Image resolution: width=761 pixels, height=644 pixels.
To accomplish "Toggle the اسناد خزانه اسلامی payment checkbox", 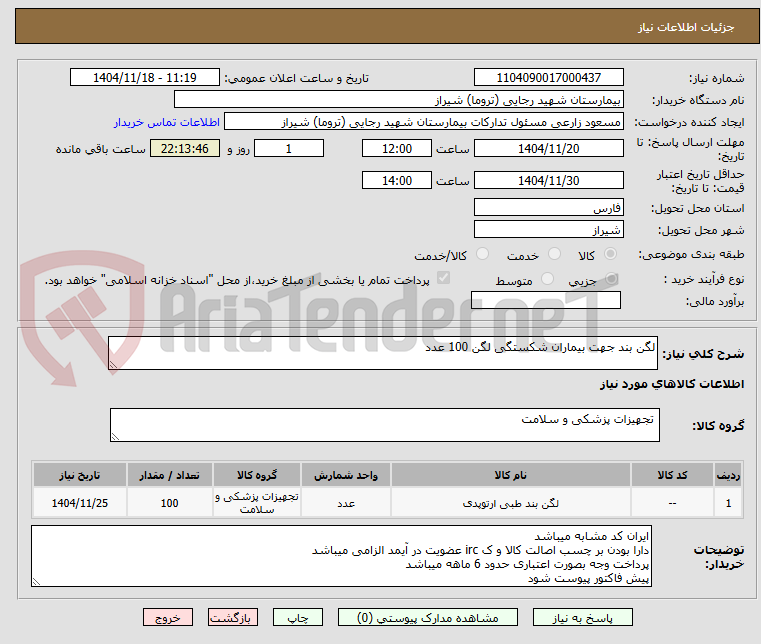I will click(443, 278).
